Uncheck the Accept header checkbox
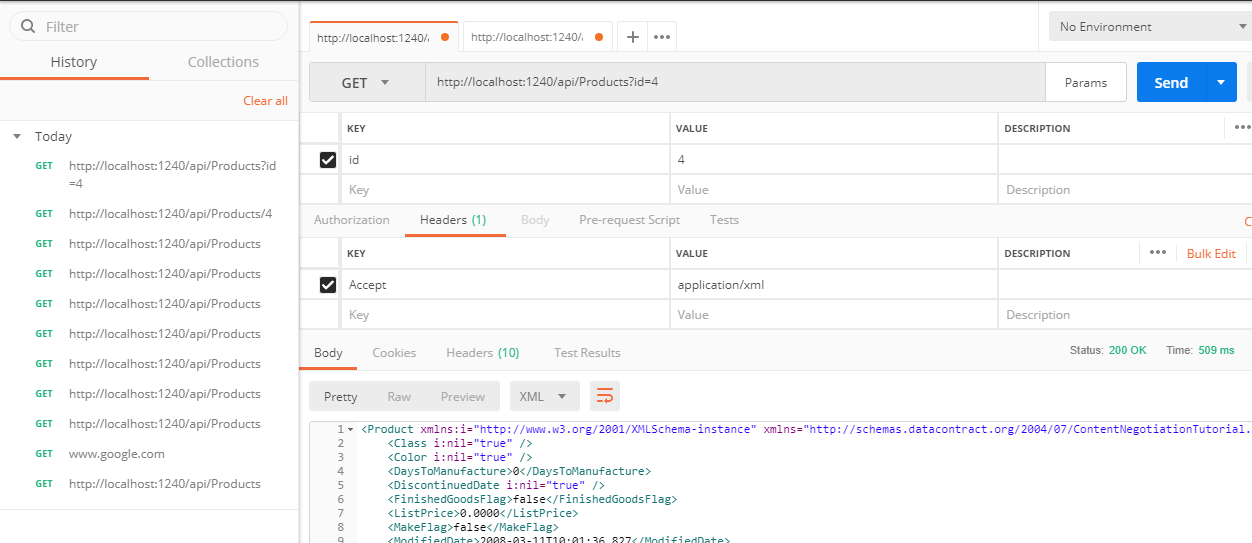 [327, 285]
